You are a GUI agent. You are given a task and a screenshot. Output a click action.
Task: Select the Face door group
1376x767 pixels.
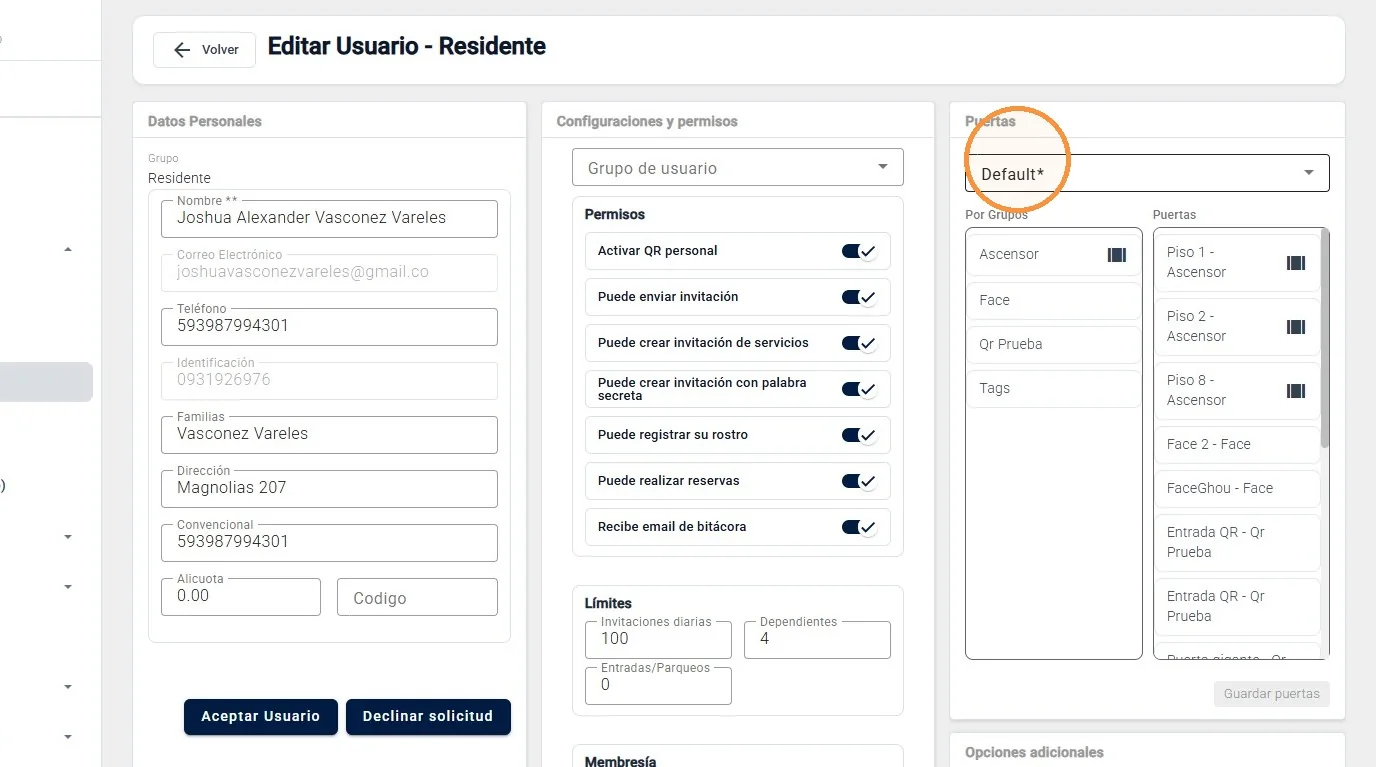click(x=1054, y=300)
